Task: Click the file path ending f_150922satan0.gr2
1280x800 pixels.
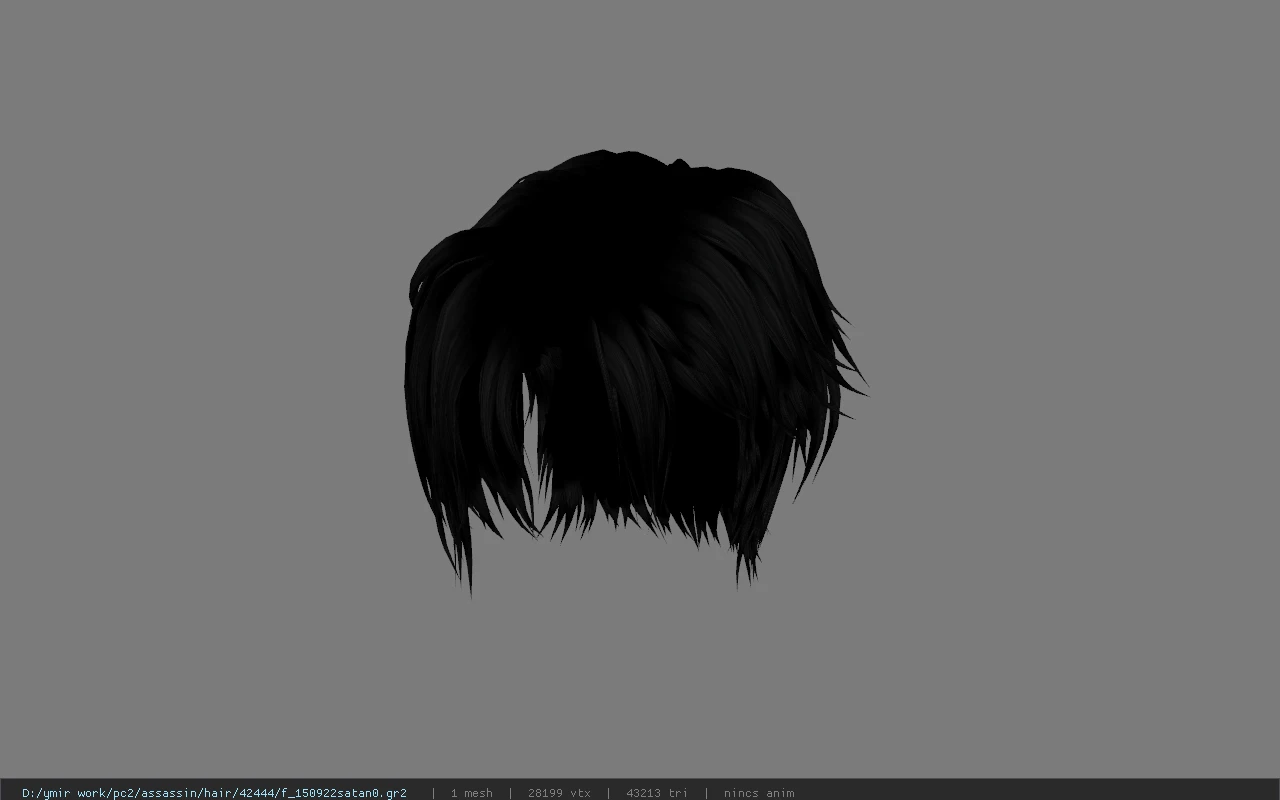Action: (x=214, y=793)
